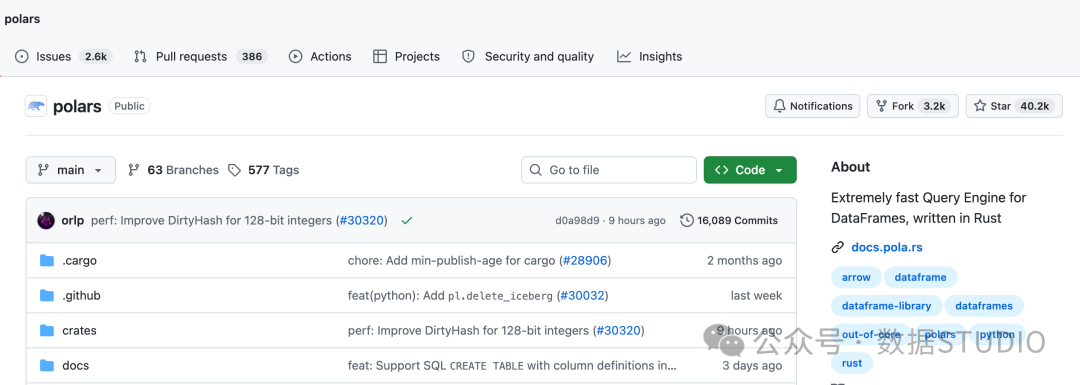Open commit hash d0a98d9
The height and width of the screenshot is (385, 1080).
point(577,220)
